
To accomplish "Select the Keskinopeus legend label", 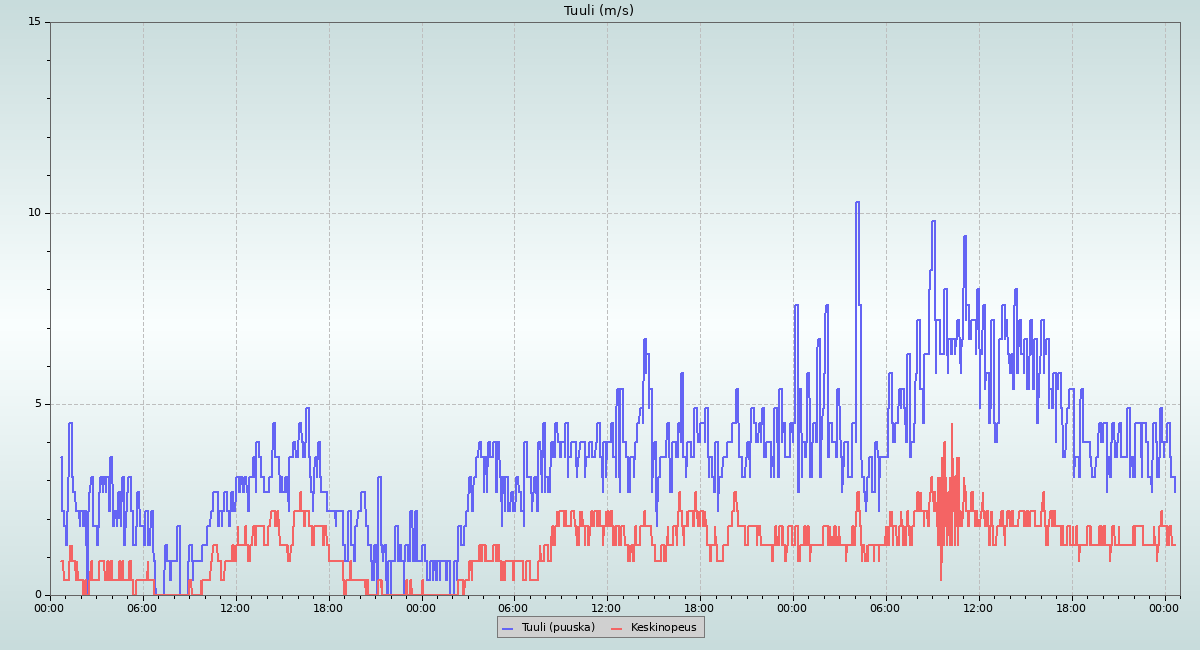I will tap(663, 628).
